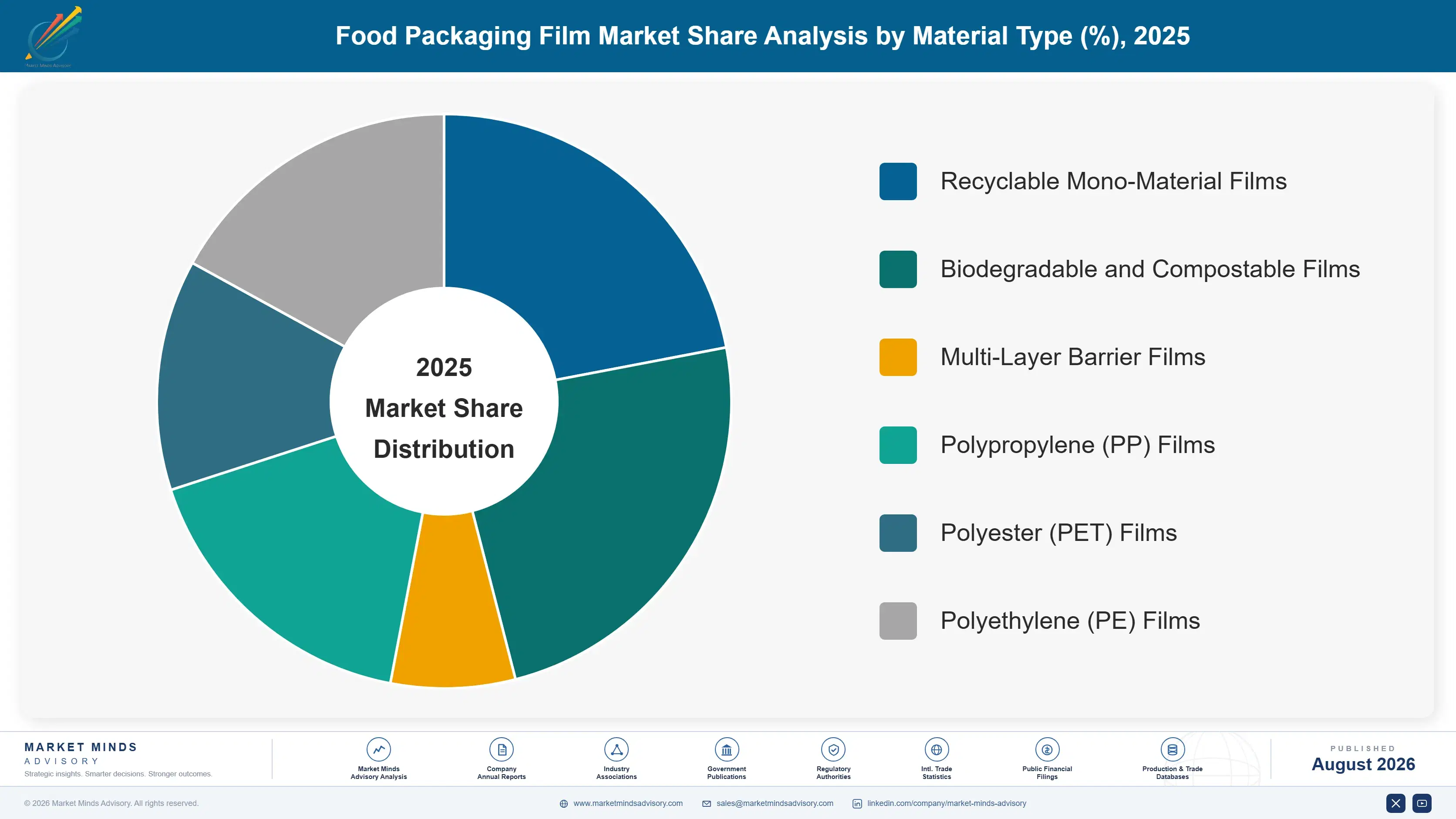Click the Production & Trade Databases icon
1456x819 pixels.
click(1172, 749)
